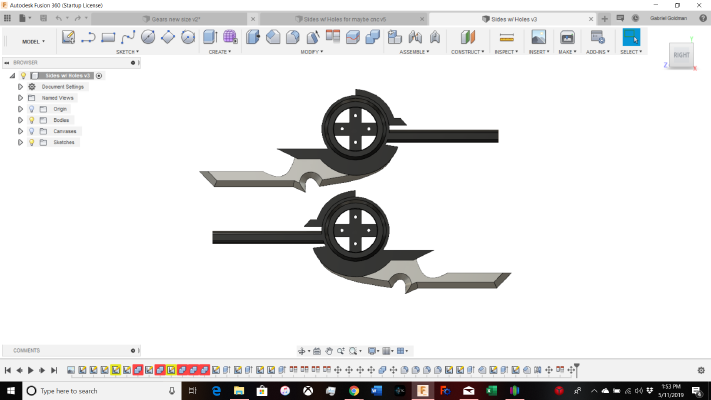This screenshot has height=400, width=711.
Task: Toggle visibility of Origin folder
Action: tap(32, 109)
